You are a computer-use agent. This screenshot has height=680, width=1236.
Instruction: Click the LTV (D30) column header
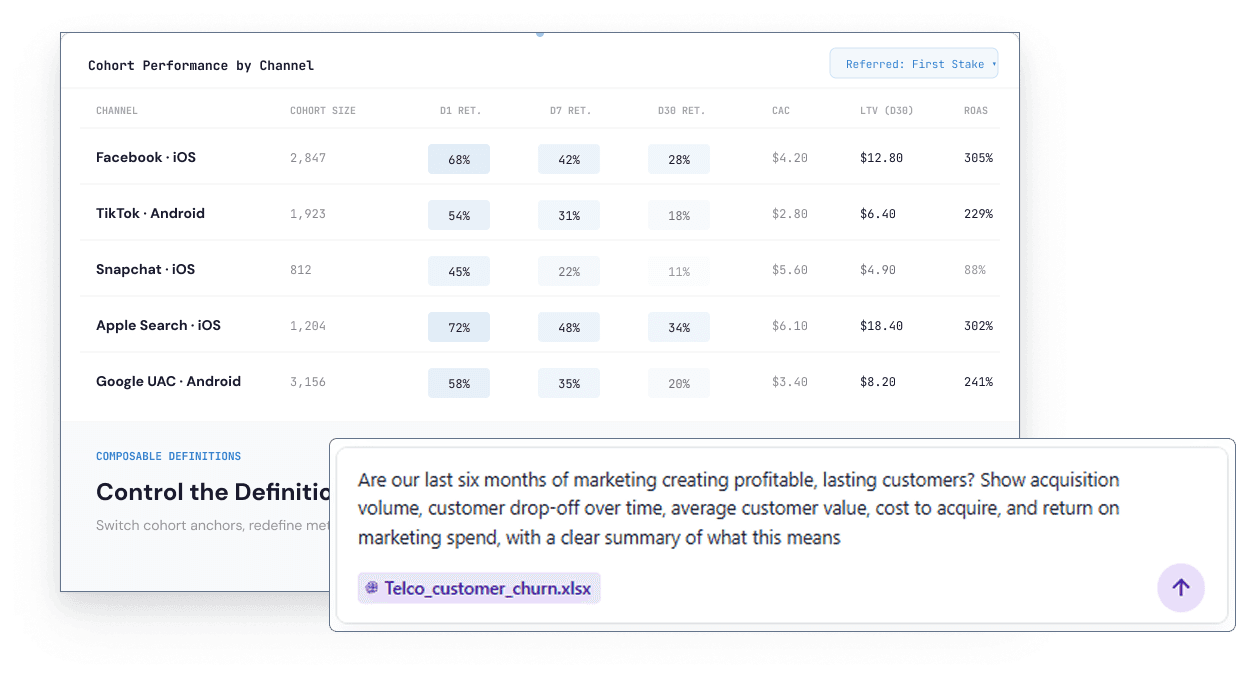point(886,111)
